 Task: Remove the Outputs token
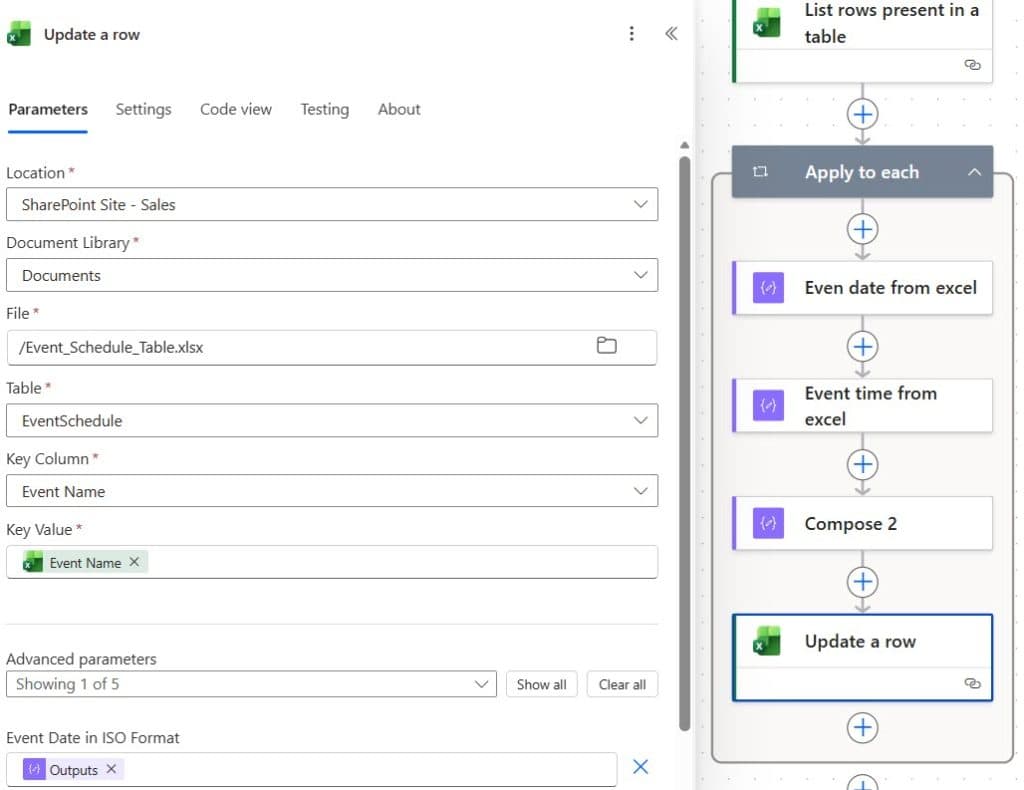[x=112, y=769]
